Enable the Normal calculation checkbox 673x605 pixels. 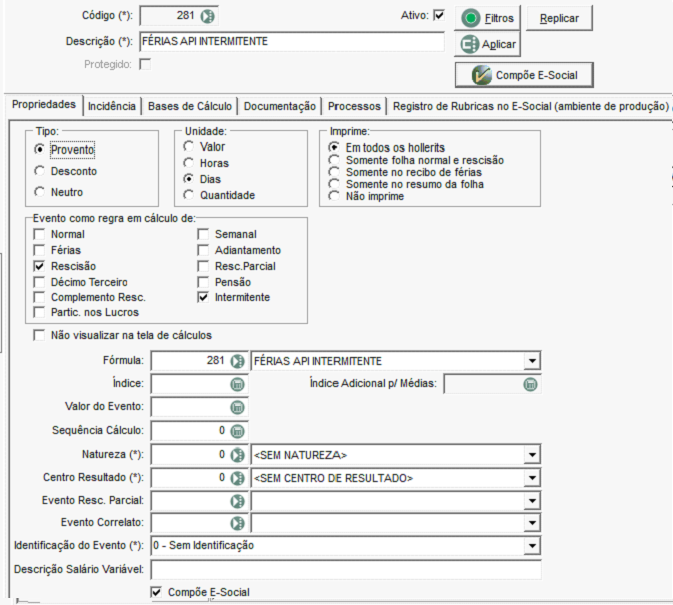pos(39,234)
